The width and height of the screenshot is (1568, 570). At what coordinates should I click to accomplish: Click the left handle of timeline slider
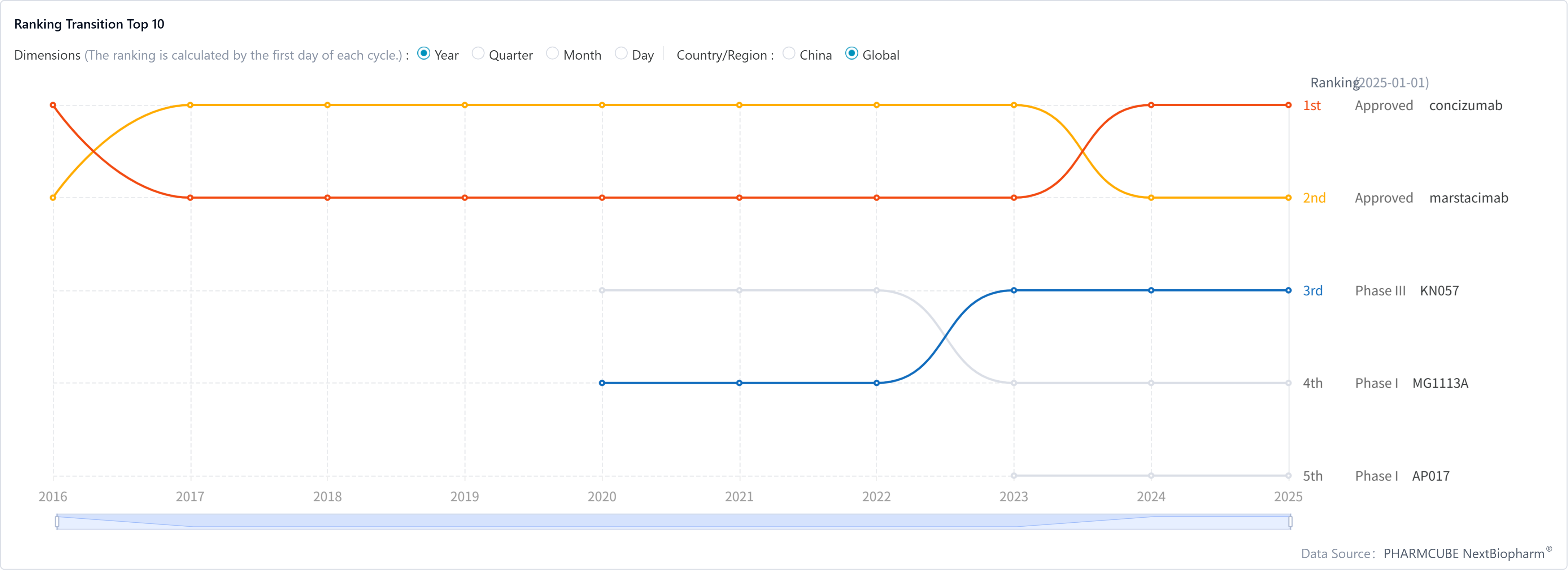(x=57, y=521)
